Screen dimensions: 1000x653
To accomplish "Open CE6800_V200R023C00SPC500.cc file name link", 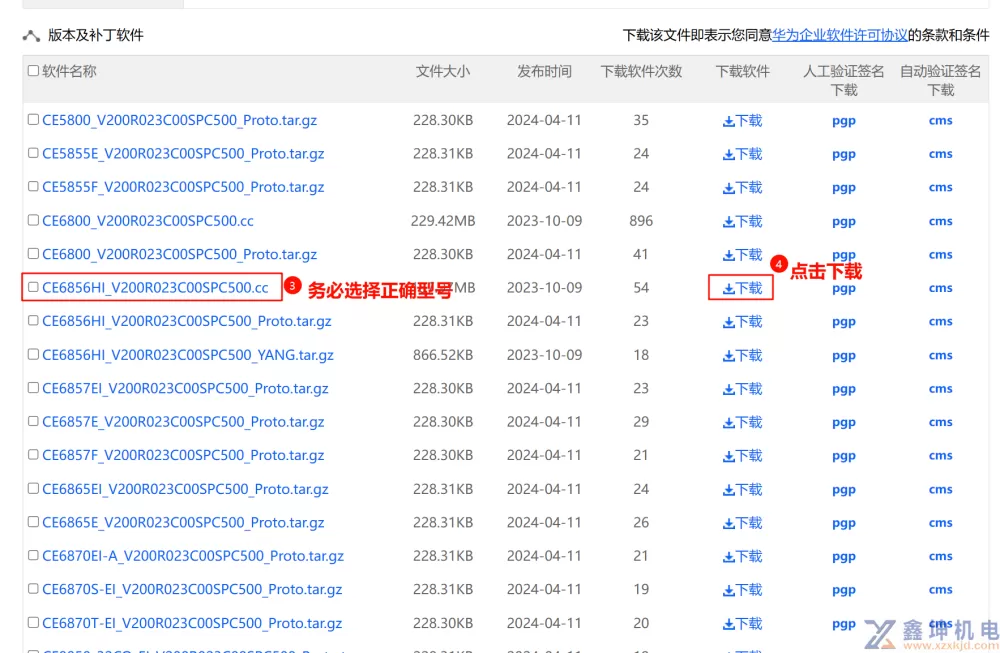I will 148,221.
